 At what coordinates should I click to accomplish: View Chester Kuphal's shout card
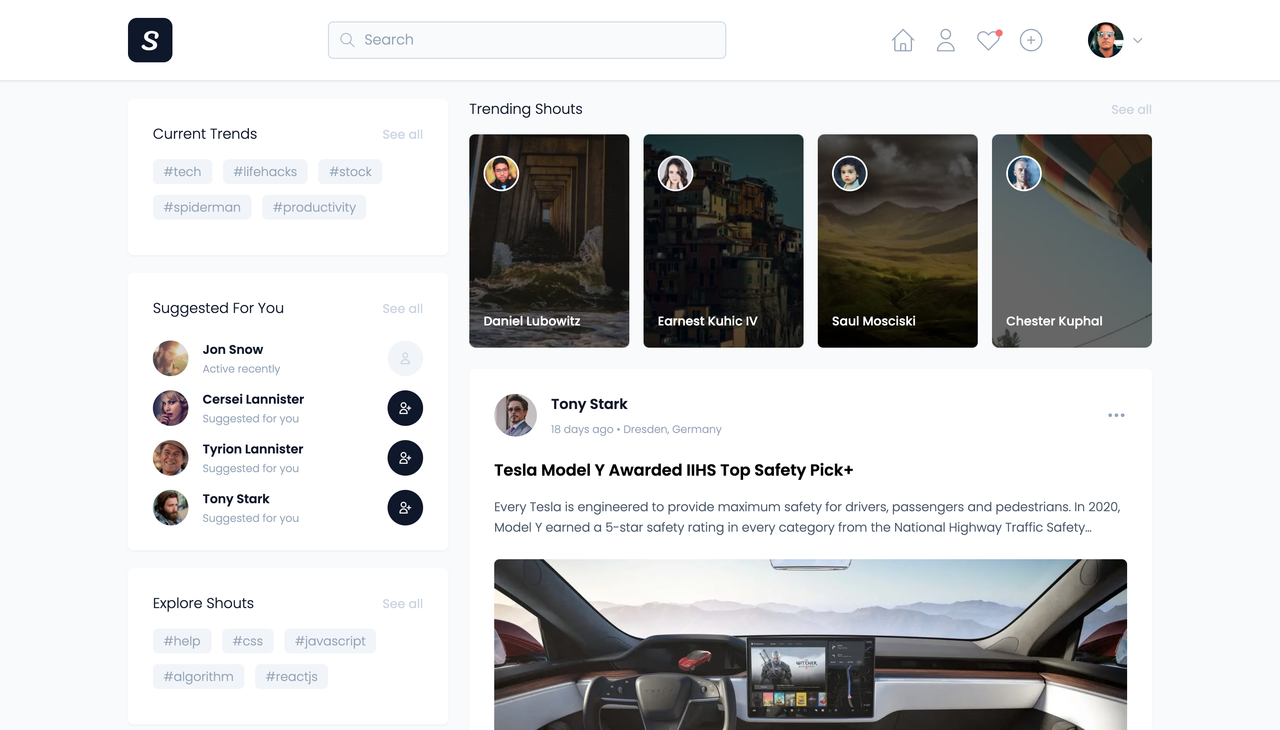[x=1071, y=241]
